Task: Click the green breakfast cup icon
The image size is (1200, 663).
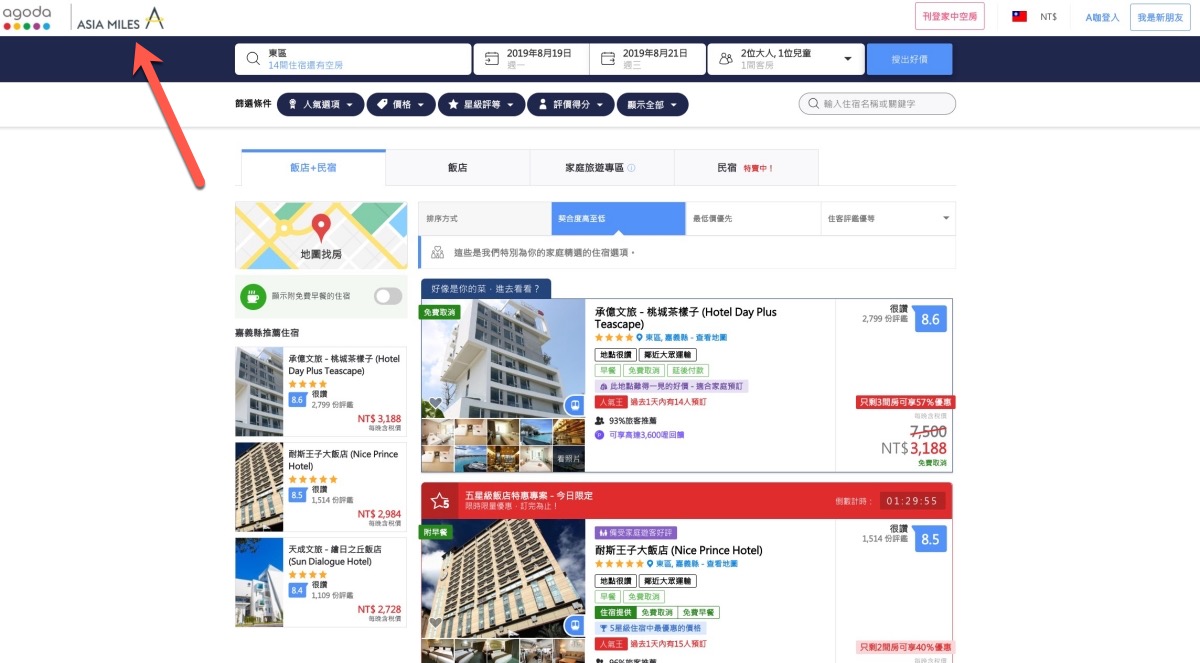Action: coord(253,296)
